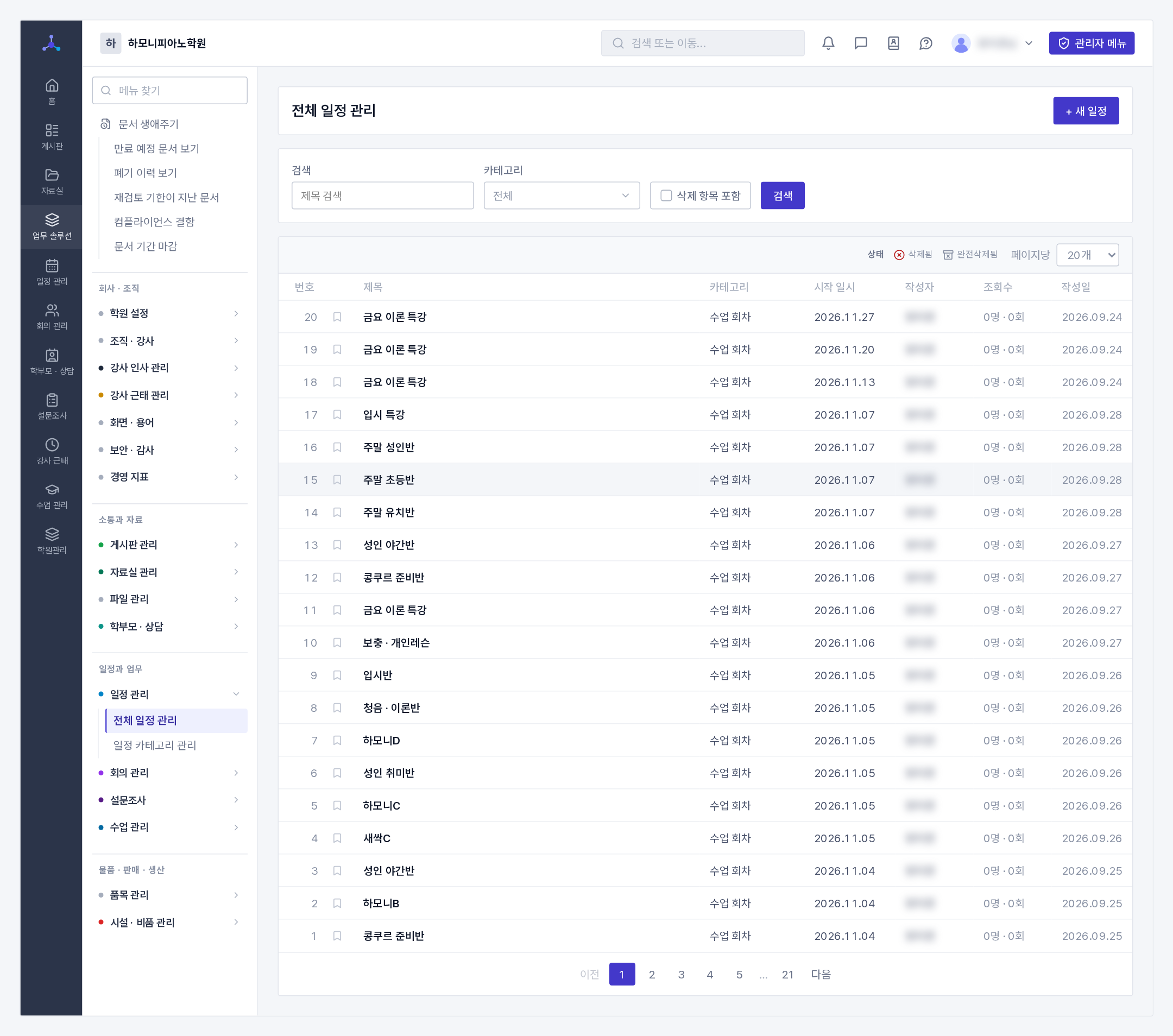
Task: Click the app logo at top left
Action: [52, 43]
